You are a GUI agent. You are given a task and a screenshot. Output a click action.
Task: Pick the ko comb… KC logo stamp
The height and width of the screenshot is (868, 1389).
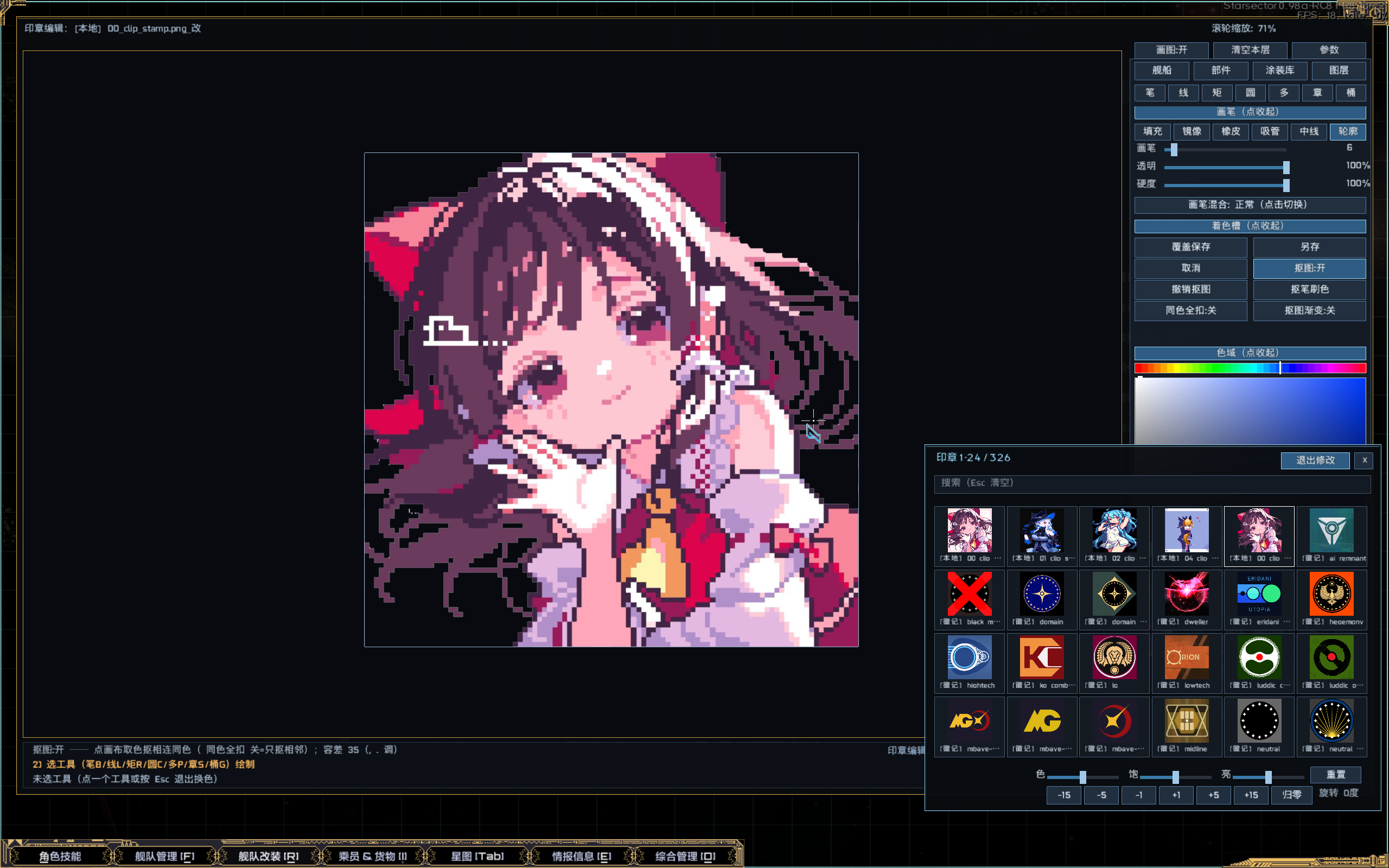(1042, 663)
